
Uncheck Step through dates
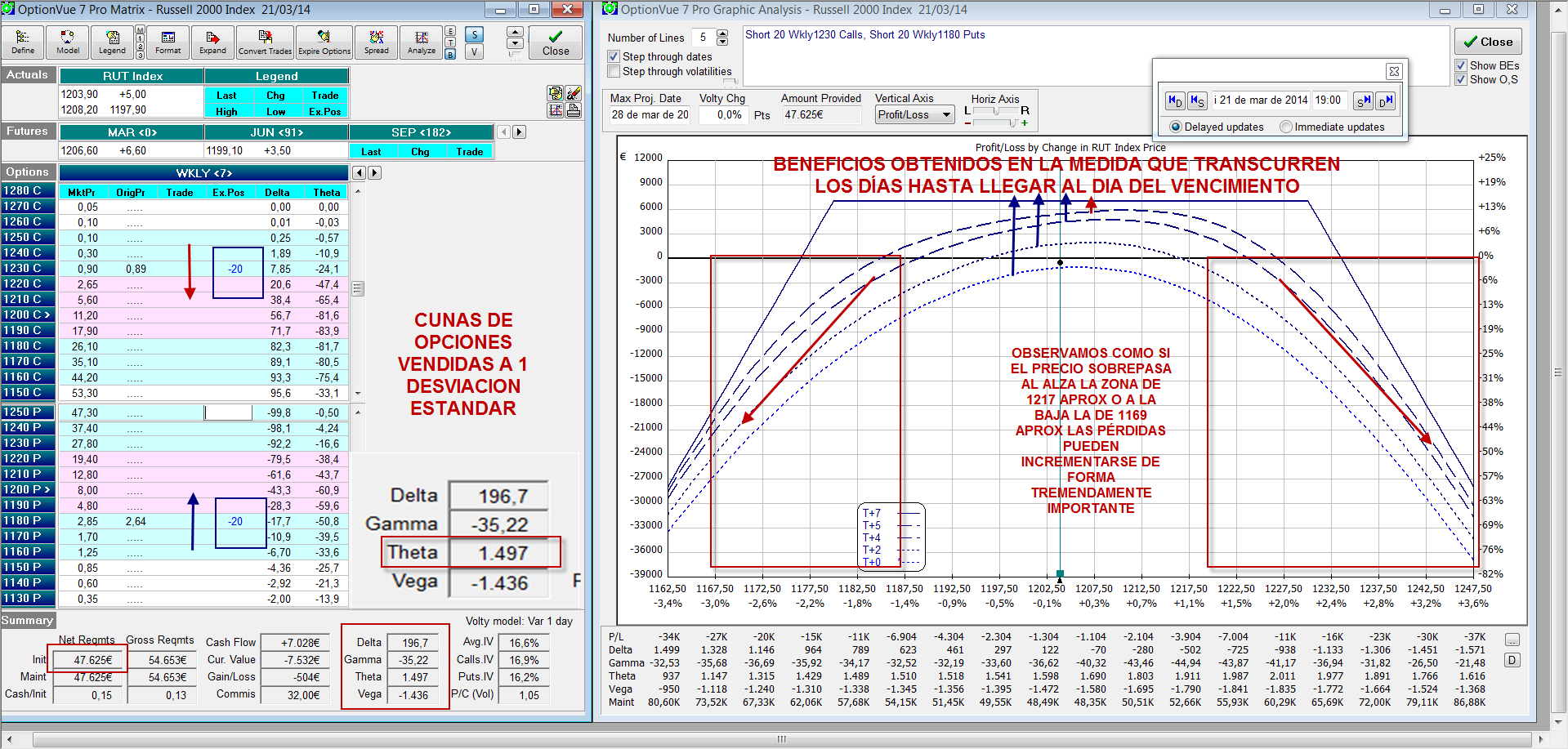[x=614, y=56]
